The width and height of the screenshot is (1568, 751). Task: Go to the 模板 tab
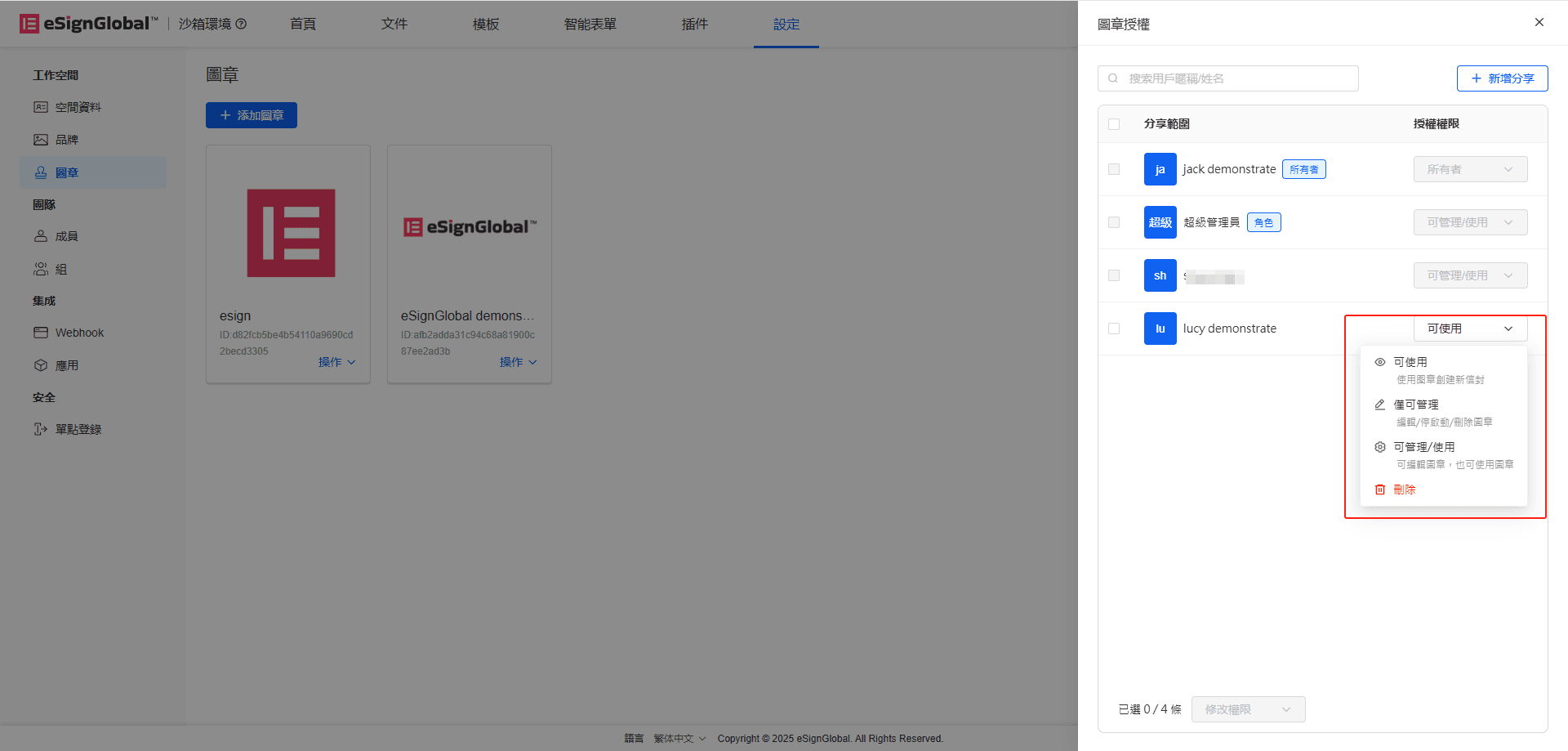[x=486, y=24]
